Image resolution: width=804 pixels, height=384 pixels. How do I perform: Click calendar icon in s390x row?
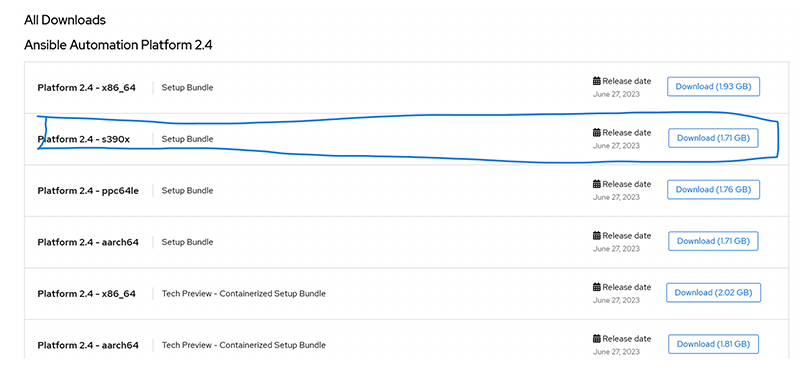point(597,133)
